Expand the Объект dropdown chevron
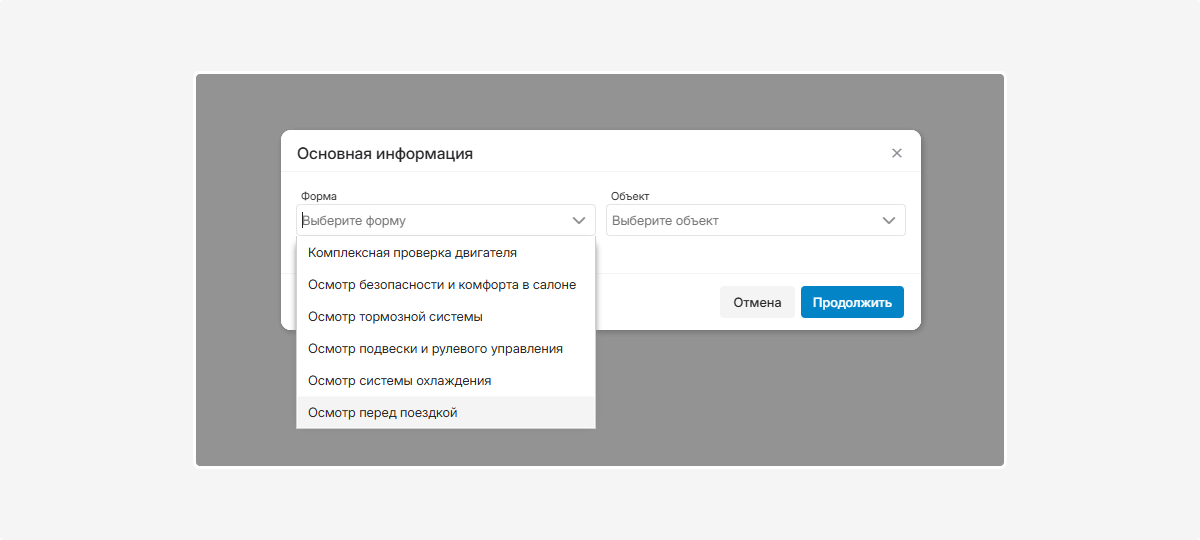Viewport: 1200px width, 540px height. click(x=888, y=220)
